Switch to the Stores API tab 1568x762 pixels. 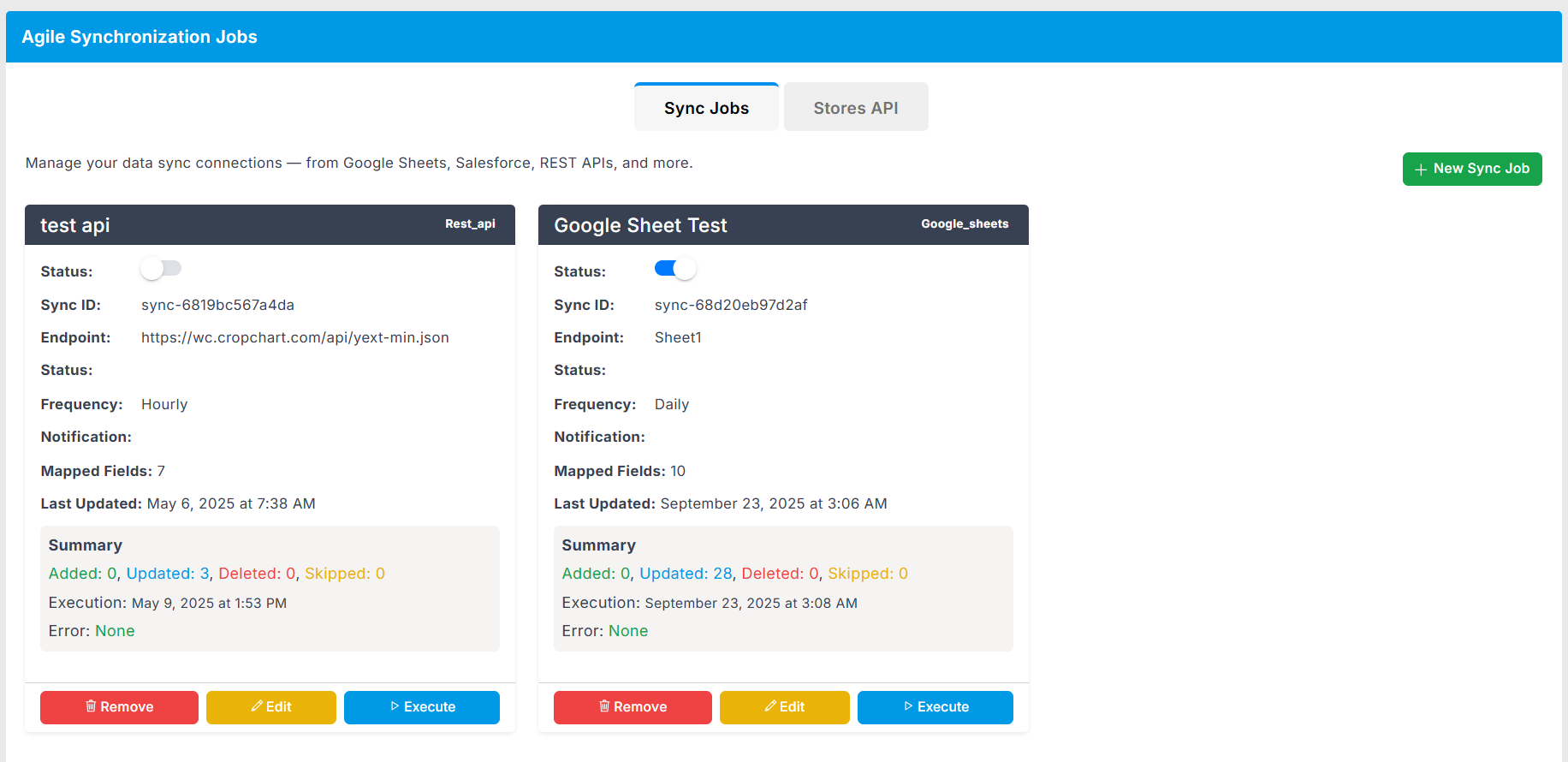(x=855, y=108)
